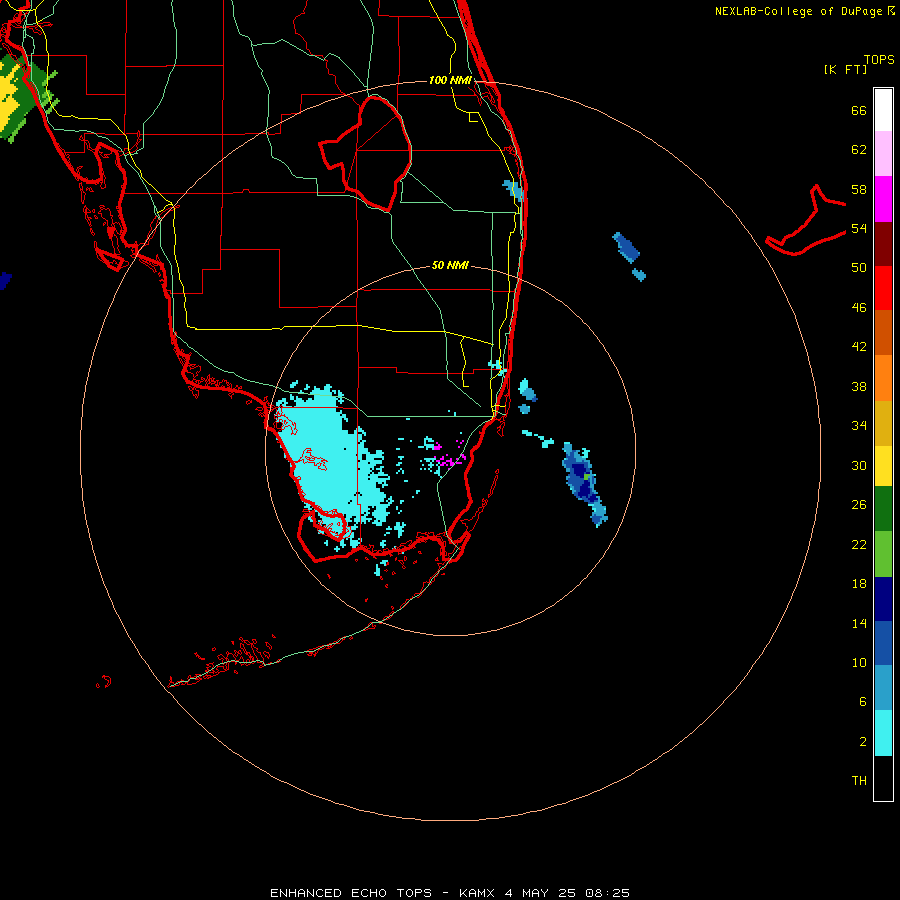Click the 50 NMI range ring label
This screenshot has height=900, width=900.
tap(450, 265)
